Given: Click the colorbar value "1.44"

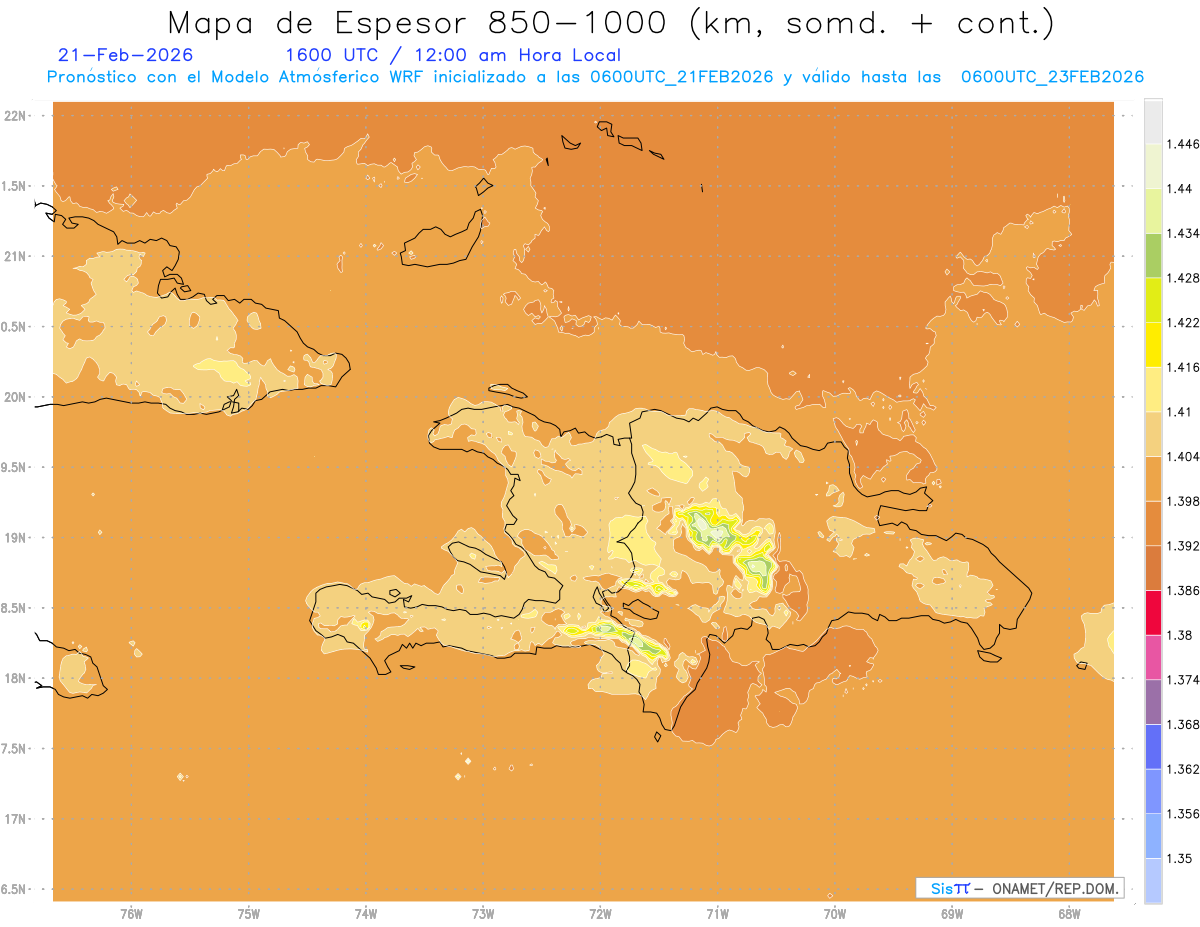Looking at the screenshot, I should point(1180,189).
